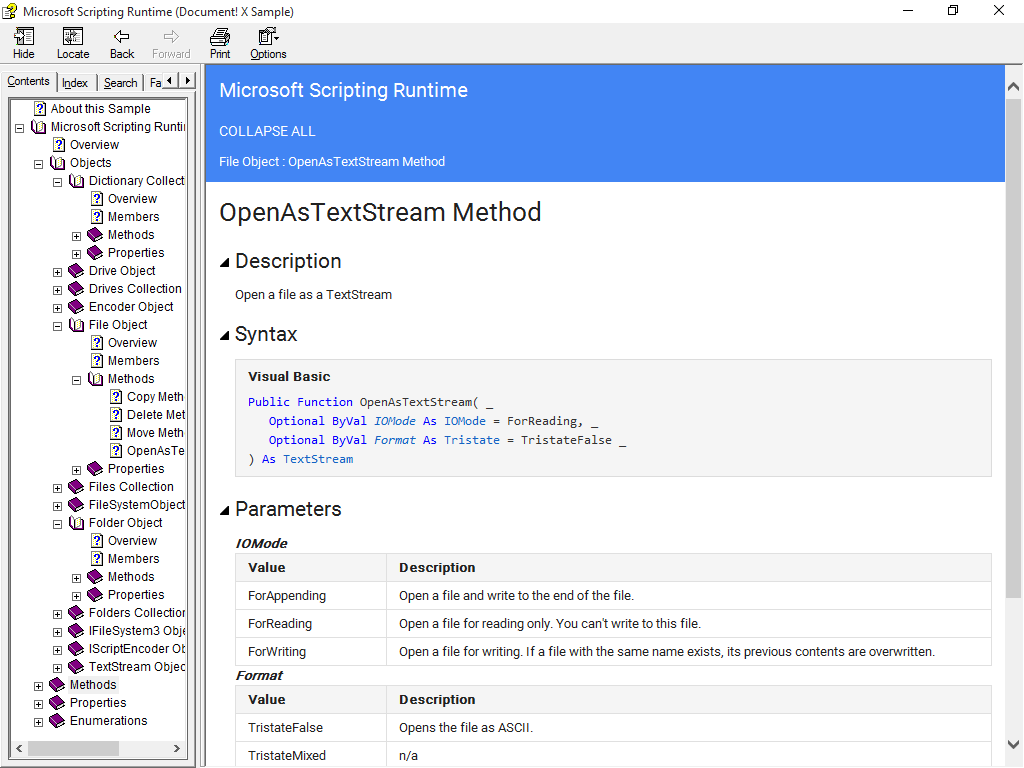Click the Format parameter name link
This screenshot has width=1024, height=768.
(x=394, y=440)
